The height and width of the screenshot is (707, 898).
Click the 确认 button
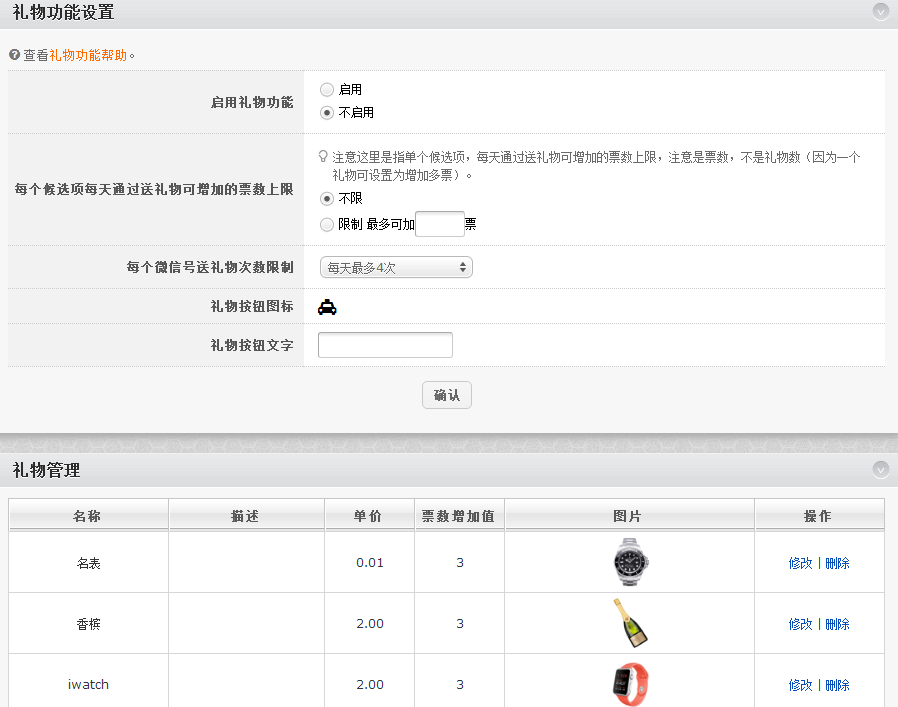click(446, 395)
